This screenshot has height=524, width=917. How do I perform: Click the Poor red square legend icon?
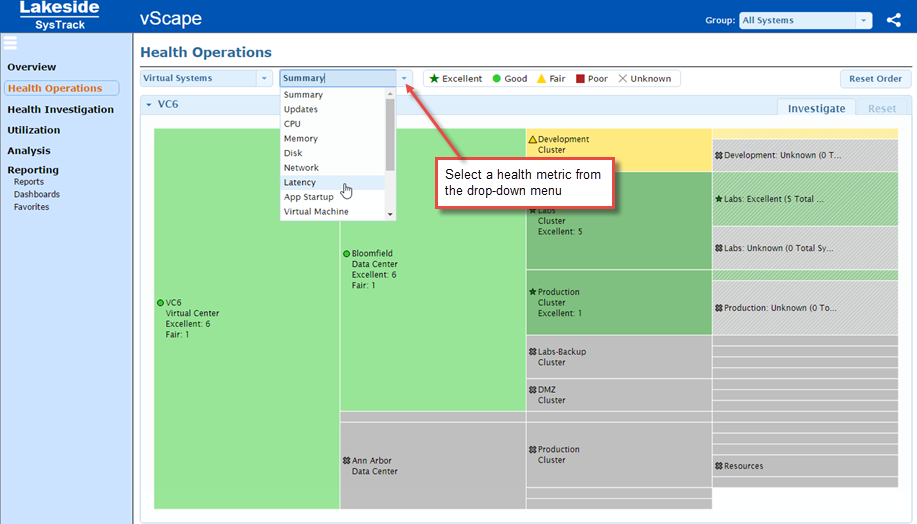click(580, 78)
